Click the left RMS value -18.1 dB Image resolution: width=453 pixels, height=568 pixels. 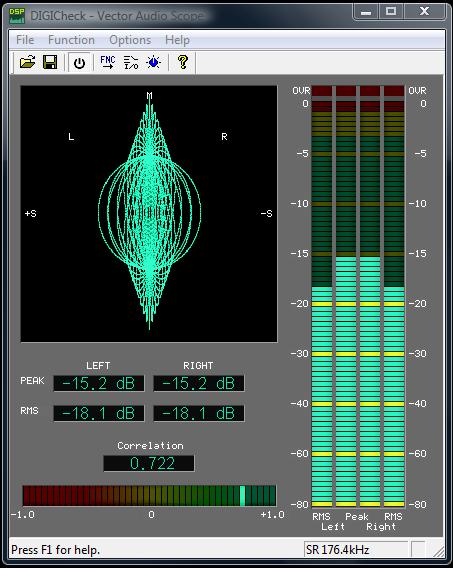click(x=99, y=413)
